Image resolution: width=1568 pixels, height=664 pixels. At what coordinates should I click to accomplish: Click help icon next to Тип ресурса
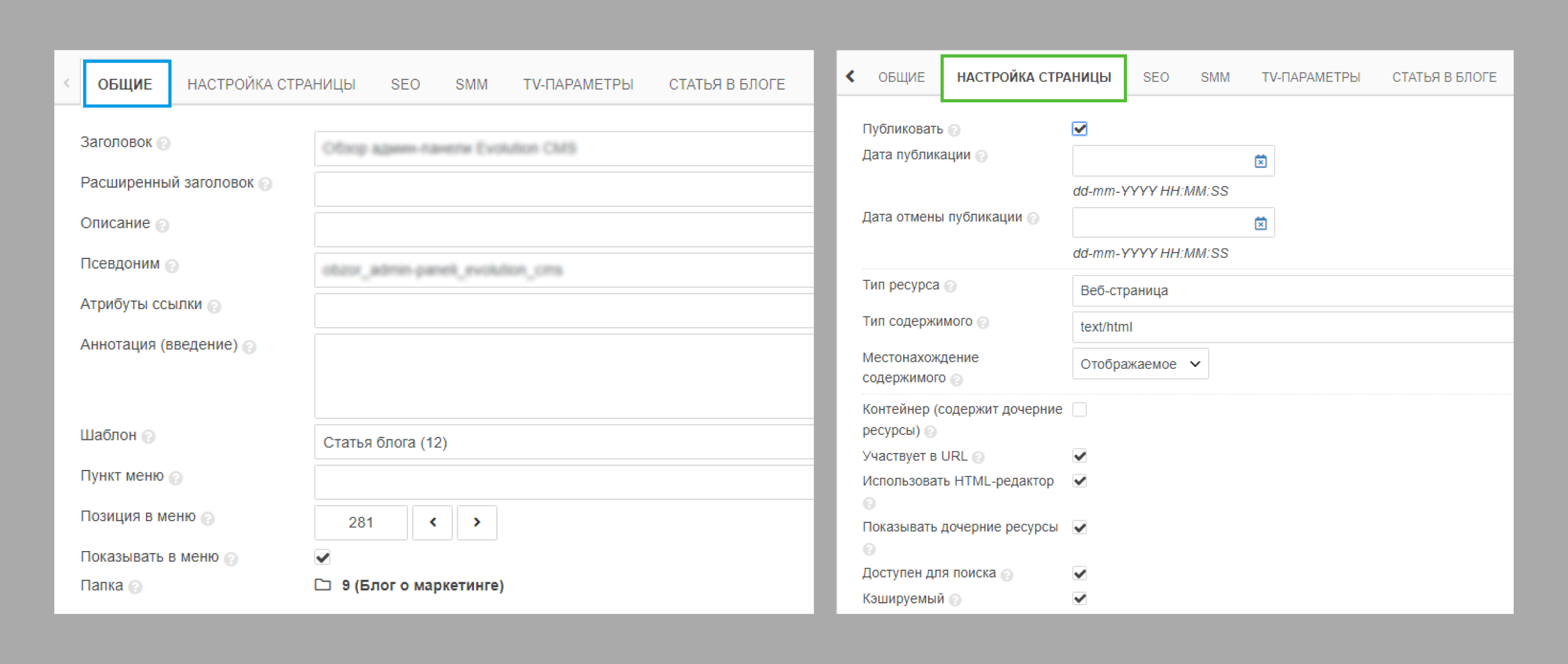click(950, 286)
